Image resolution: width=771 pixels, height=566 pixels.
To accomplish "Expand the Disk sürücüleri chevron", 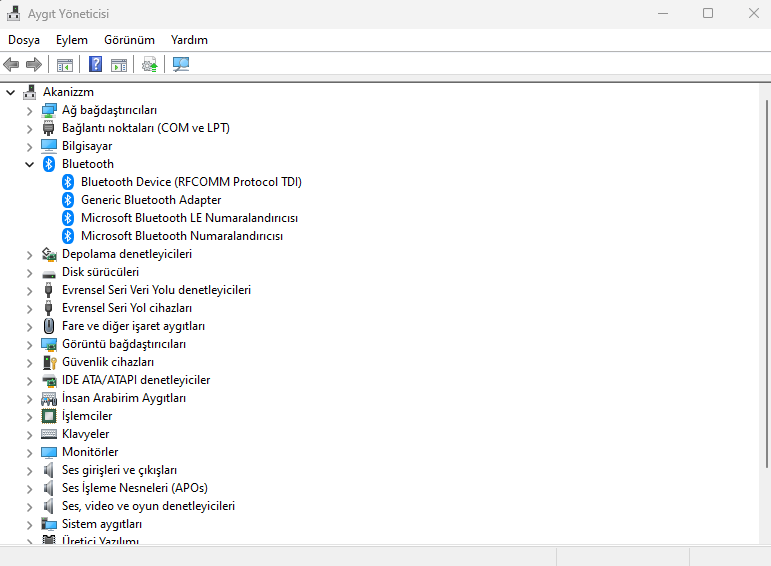I will pos(30,272).
